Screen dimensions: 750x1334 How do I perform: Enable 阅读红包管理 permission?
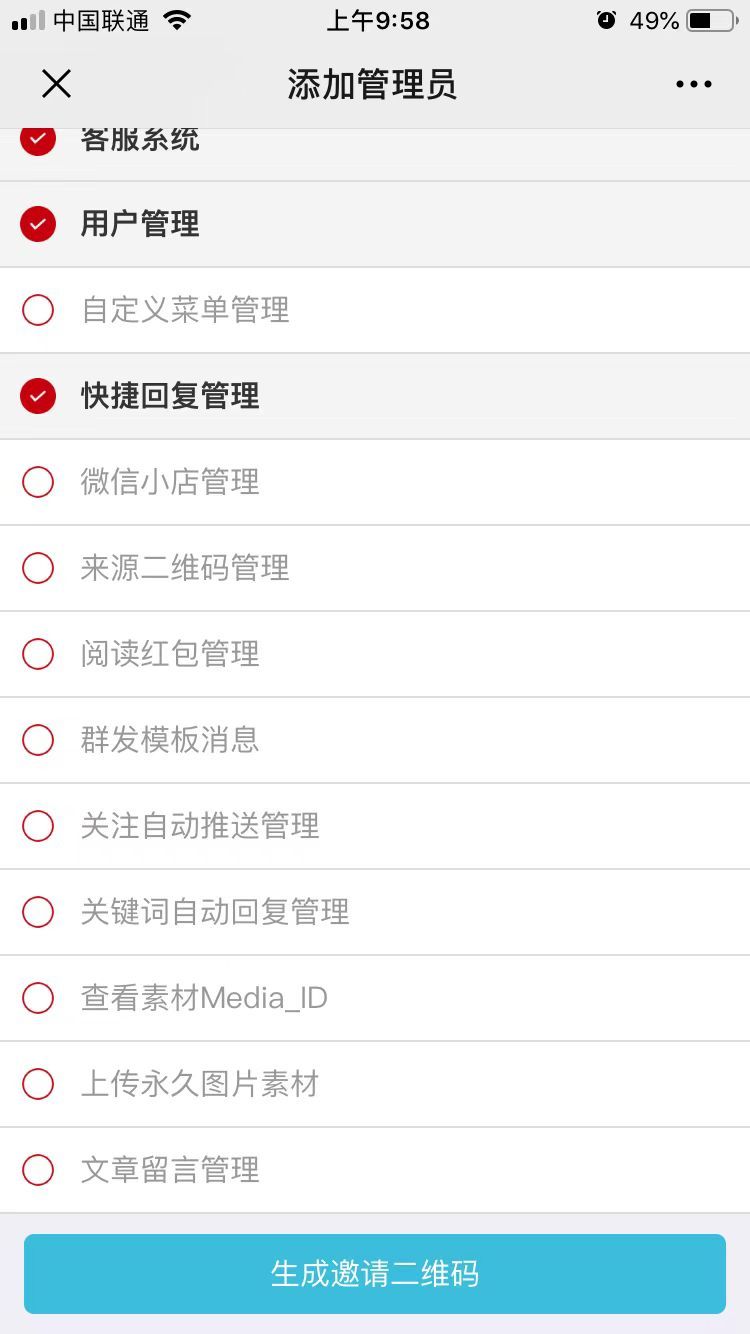(38, 654)
